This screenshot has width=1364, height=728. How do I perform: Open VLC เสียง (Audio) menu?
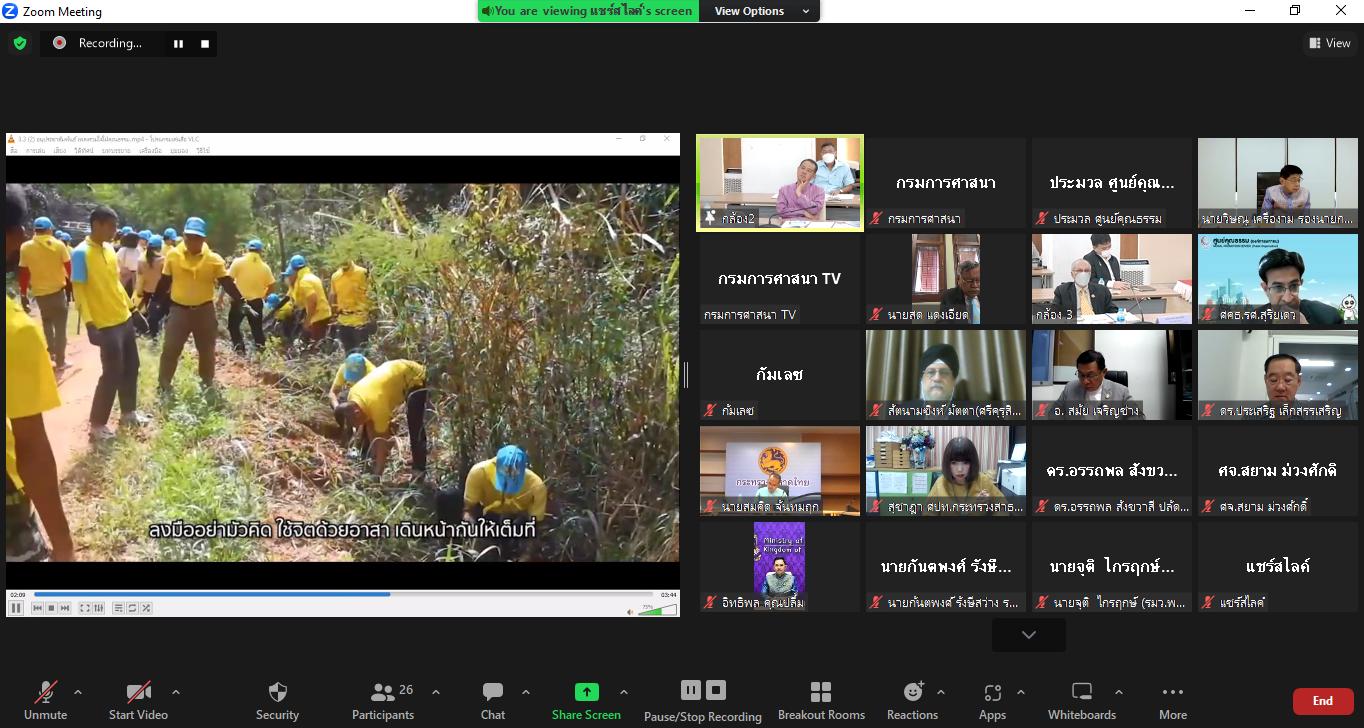[x=60, y=150]
